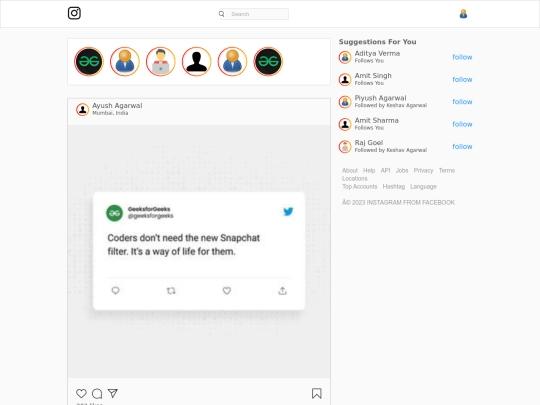Image resolution: width=540 pixels, height=405 pixels.
Task: Open the black silhouette story
Action: (196, 62)
